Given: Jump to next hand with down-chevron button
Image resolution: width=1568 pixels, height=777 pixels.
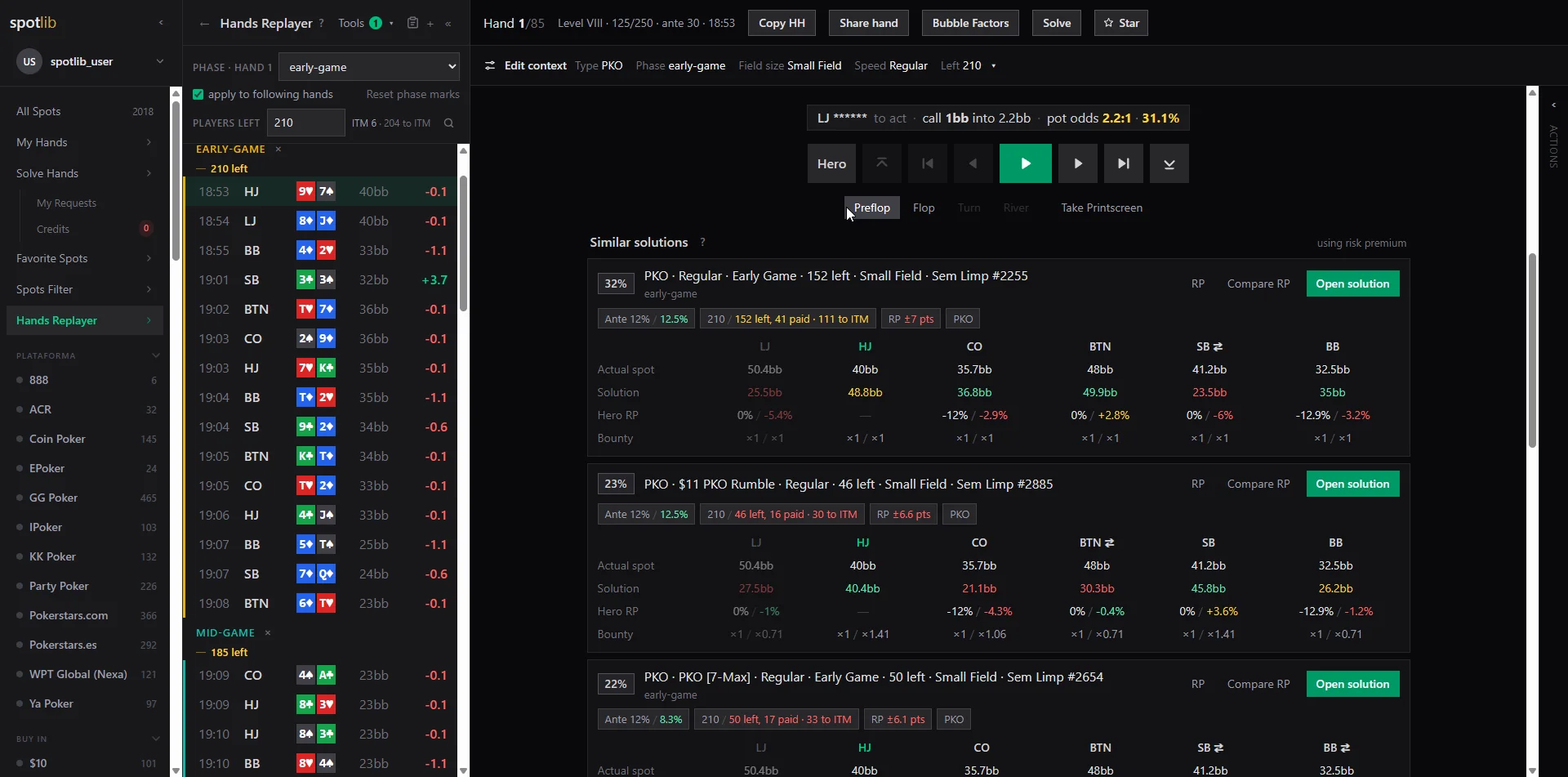Looking at the screenshot, I should (x=1169, y=163).
